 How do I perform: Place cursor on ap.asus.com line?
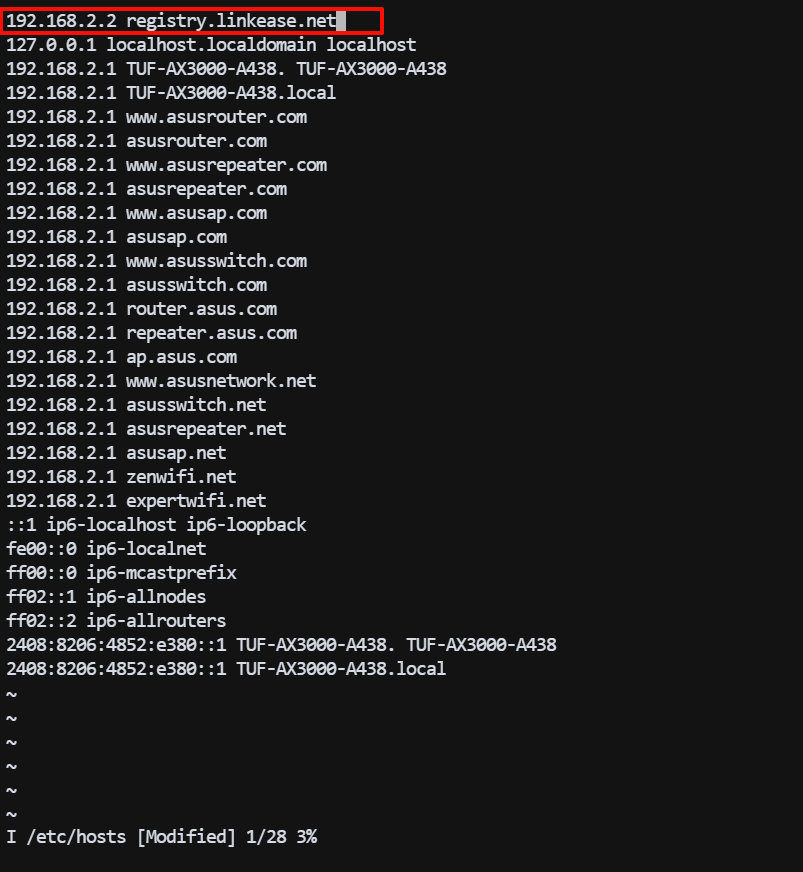click(x=121, y=357)
